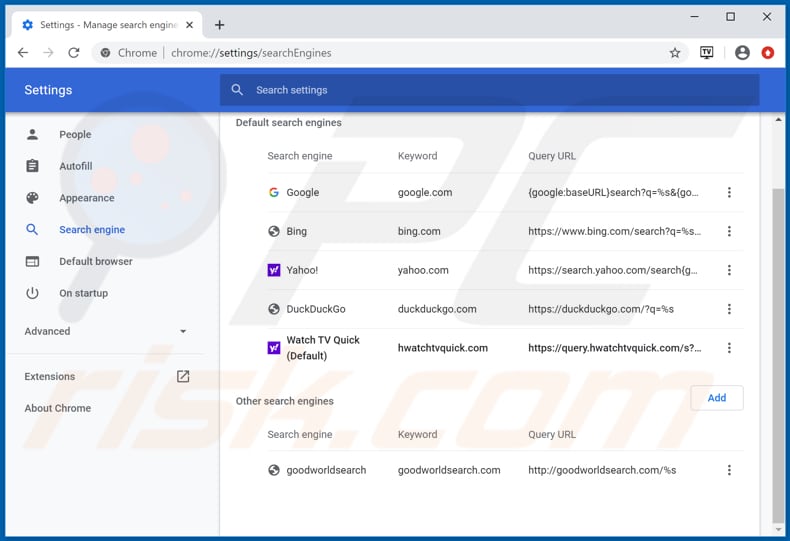The height and width of the screenshot is (541, 790).
Task: Click the site info Chrome icon in address bar
Action: pos(105,52)
